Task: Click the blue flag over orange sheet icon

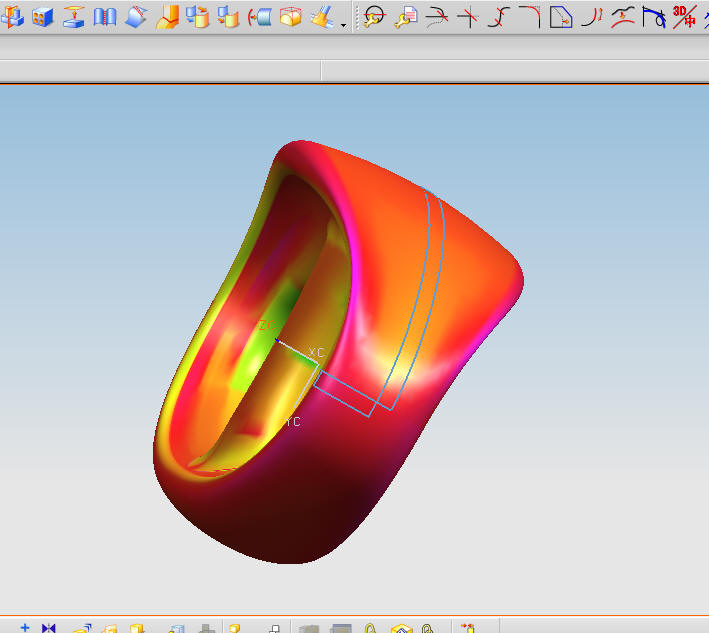Action: click(198, 17)
